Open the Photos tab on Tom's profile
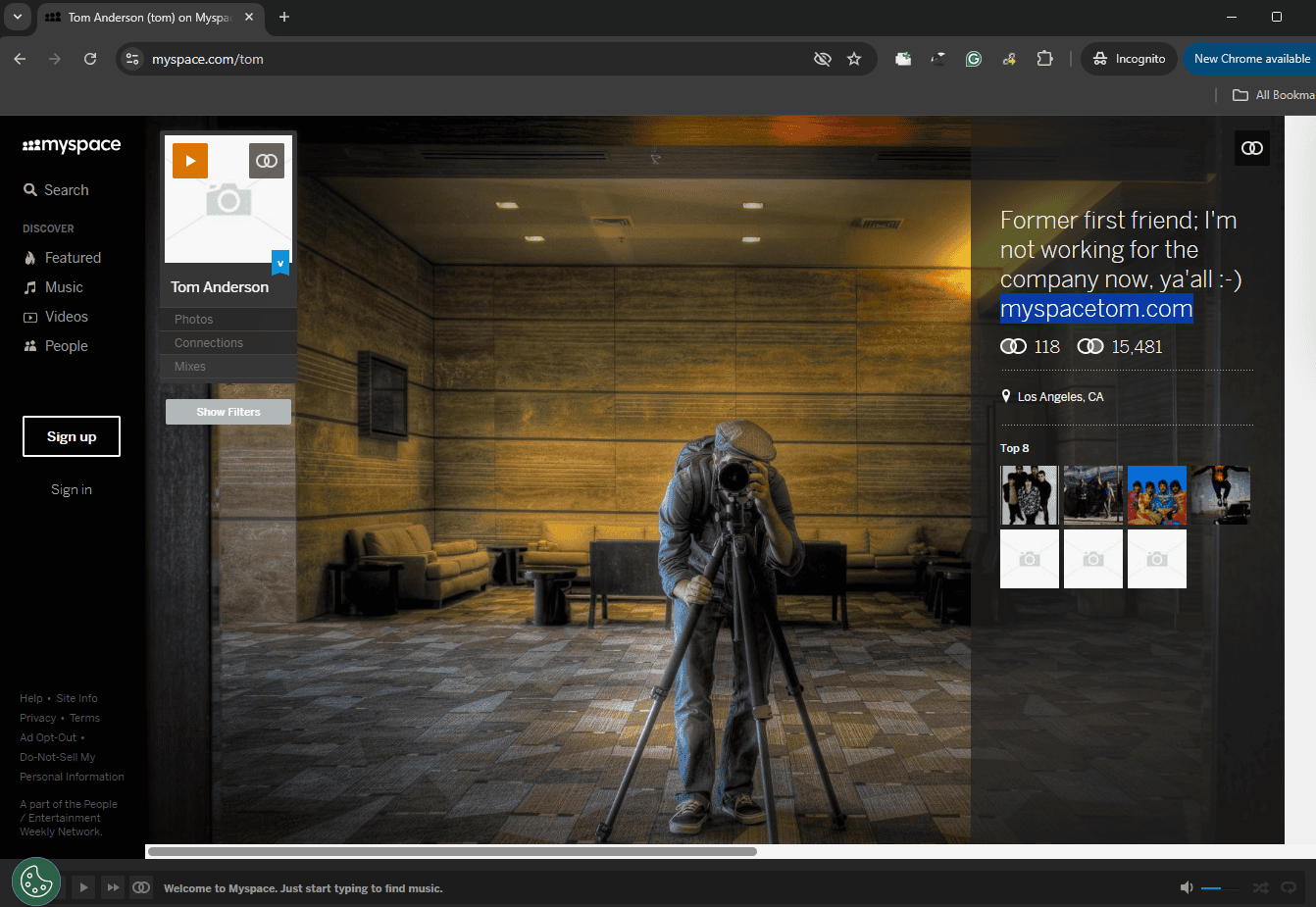This screenshot has height=907, width=1316. (x=194, y=320)
